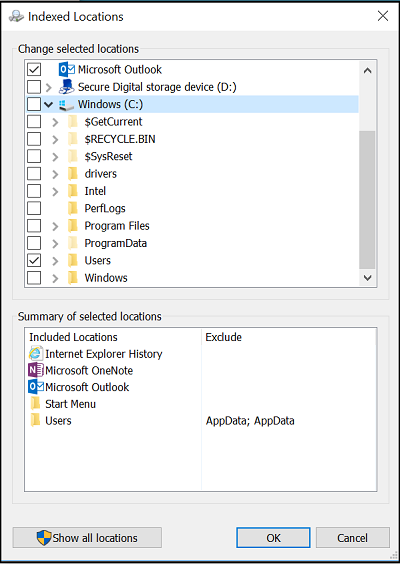Screen dimensions: 400x564
Task: Expand the Secure Digital storage device node
Action: [x=49, y=87]
